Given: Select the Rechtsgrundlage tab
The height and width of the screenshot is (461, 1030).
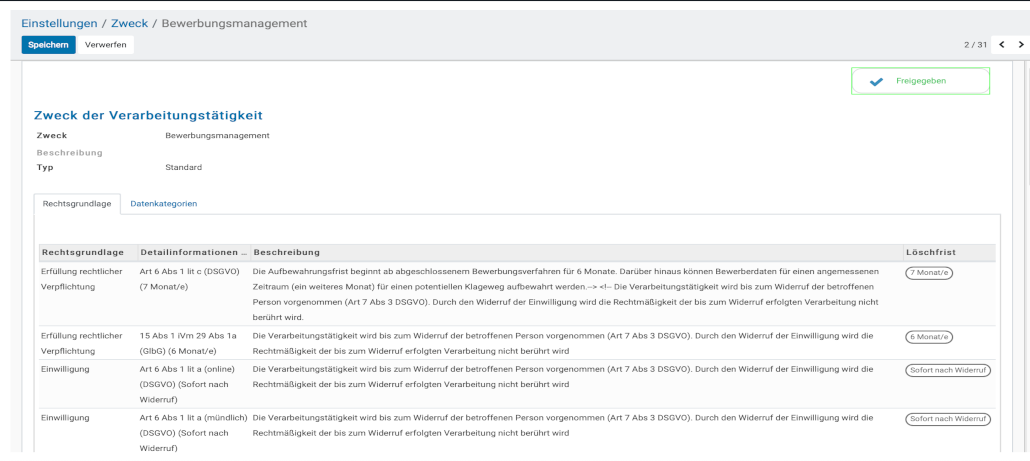Looking at the screenshot, I should 77,203.
